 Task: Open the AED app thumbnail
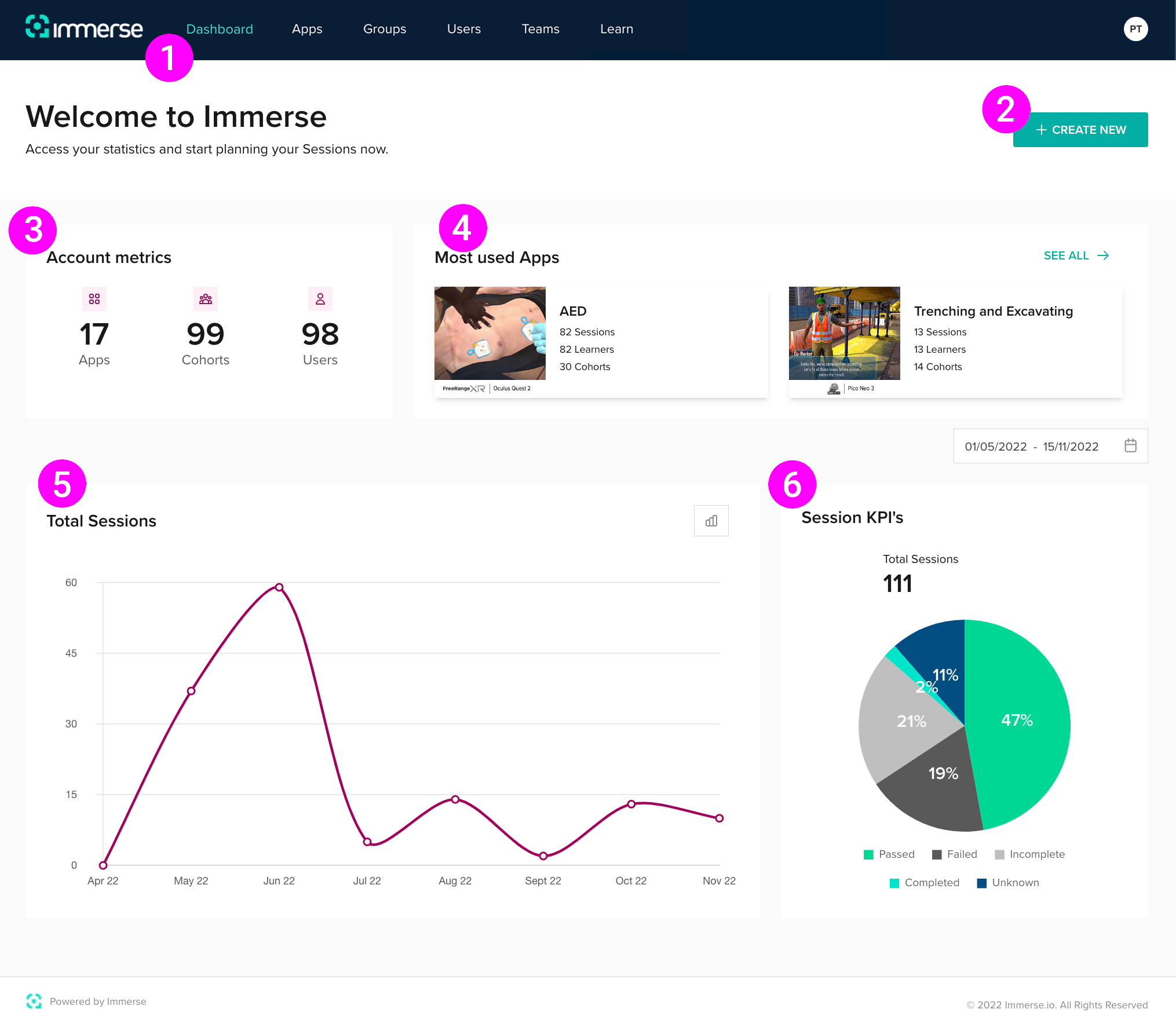(490, 333)
